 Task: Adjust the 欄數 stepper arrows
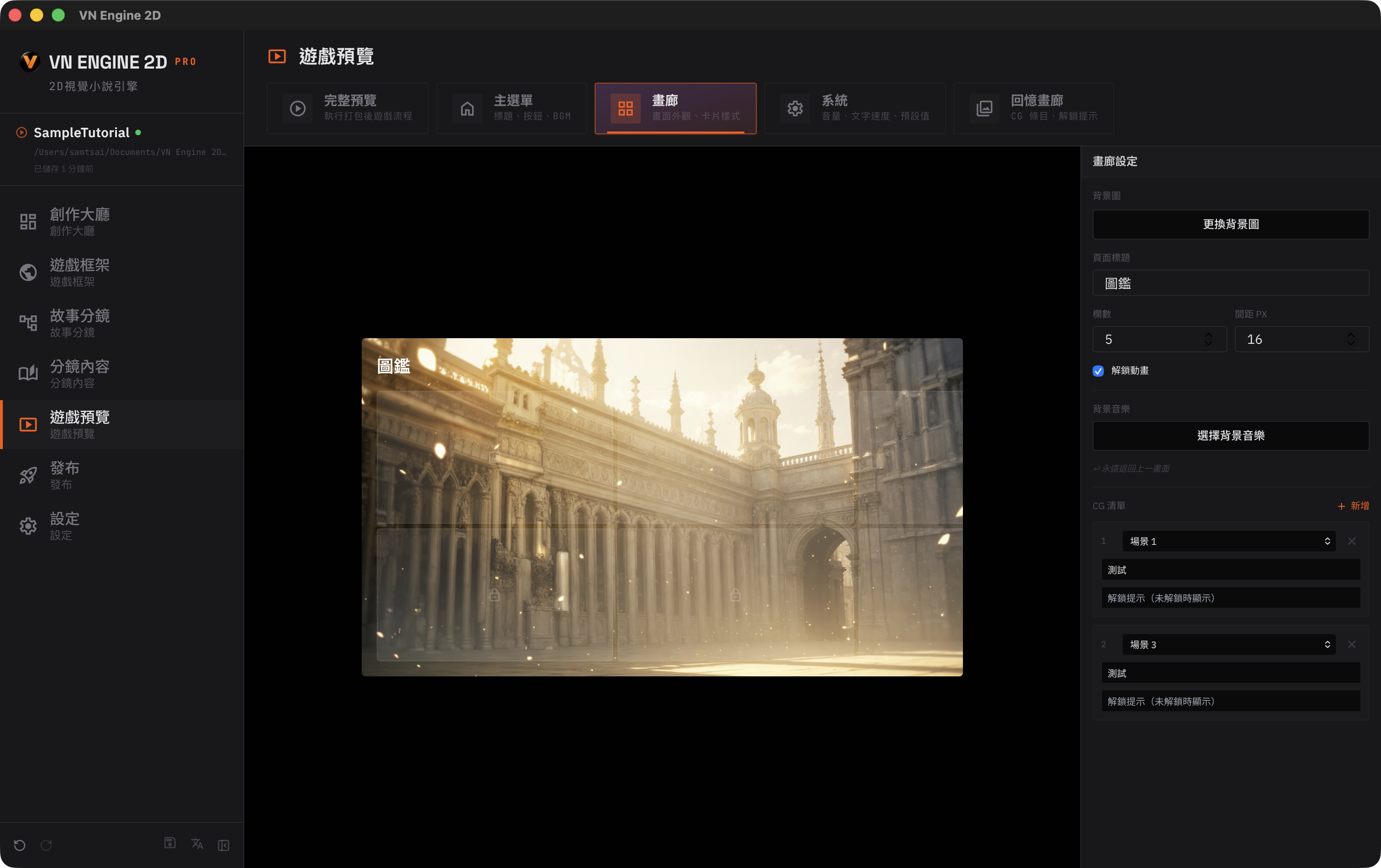(1208, 340)
